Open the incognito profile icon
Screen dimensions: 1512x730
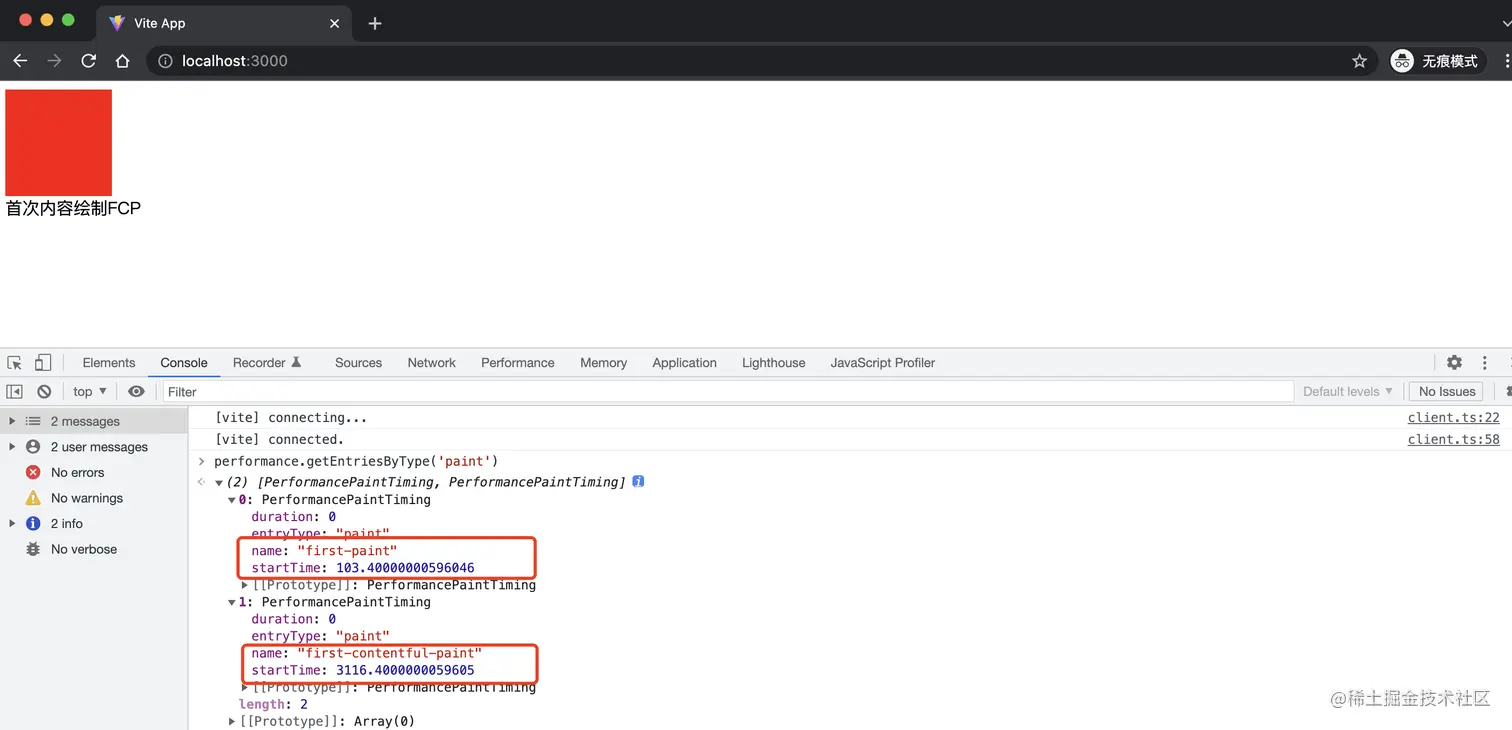[1402, 61]
